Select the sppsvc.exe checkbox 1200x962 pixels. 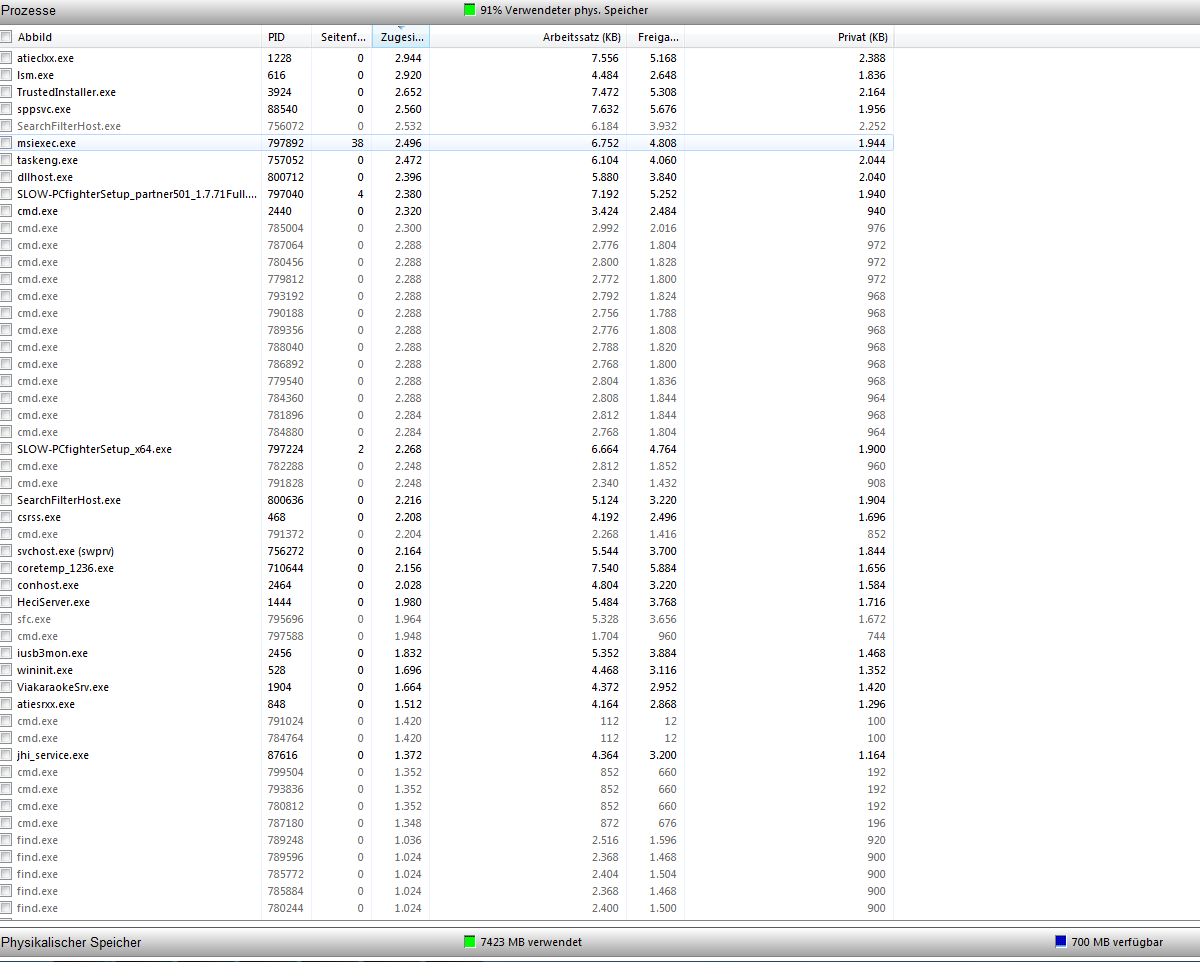tap(6, 109)
